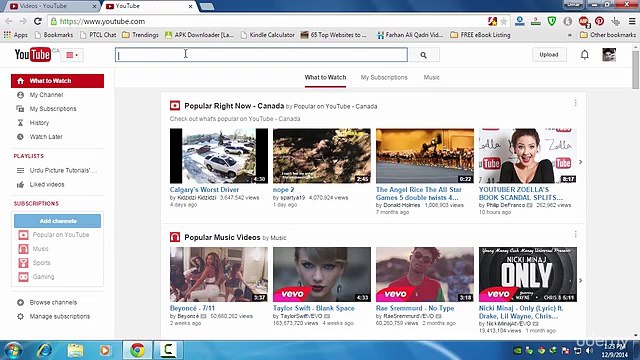Image resolution: width=640 pixels, height=360 pixels.
Task: Click the History hourglass icon
Action: [x=20, y=122]
